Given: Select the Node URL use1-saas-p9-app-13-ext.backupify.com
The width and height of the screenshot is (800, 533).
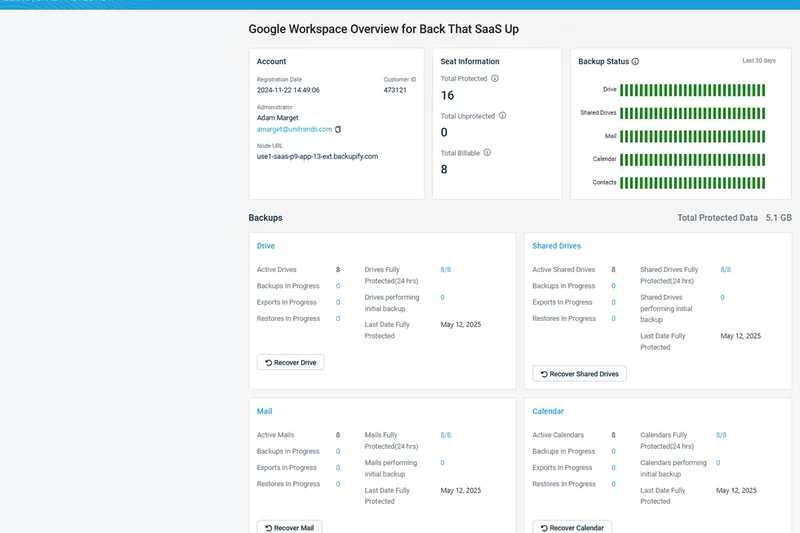Looking at the screenshot, I should pos(317,157).
